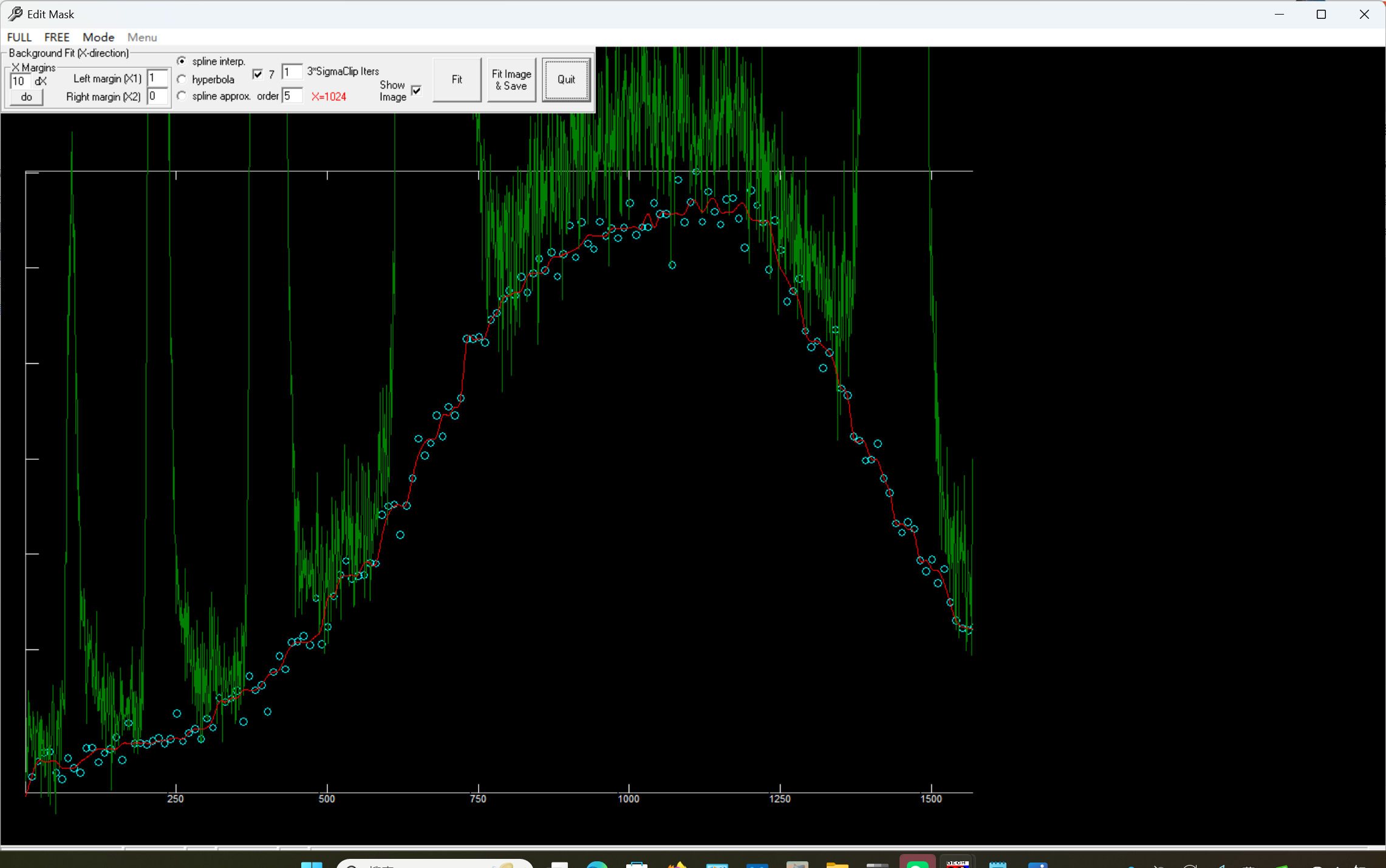
Task: Click the Edit Mask title bar icon
Action: coord(15,13)
